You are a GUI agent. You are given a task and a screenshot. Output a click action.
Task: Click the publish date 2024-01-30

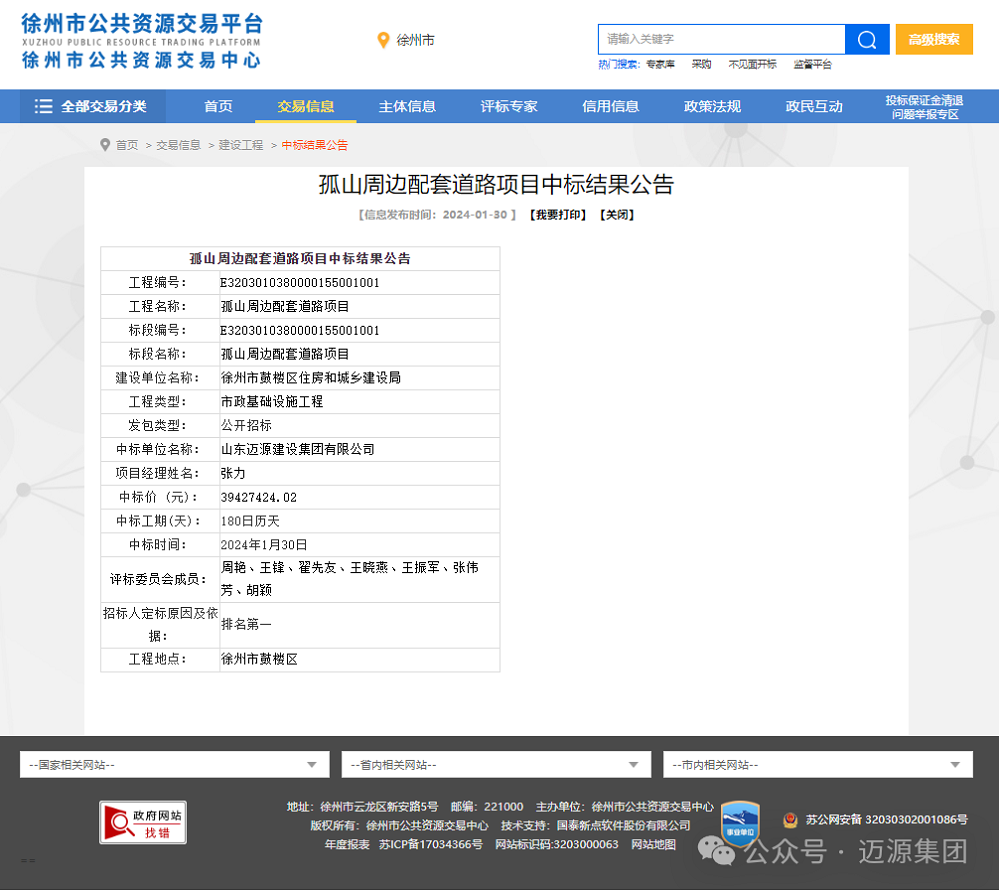tap(475, 215)
